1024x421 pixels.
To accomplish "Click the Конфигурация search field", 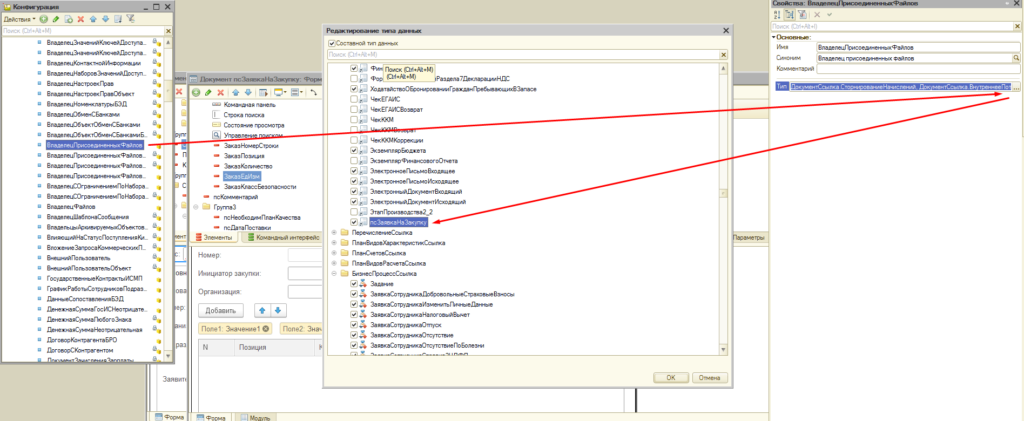I will pyautogui.click(x=83, y=30).
